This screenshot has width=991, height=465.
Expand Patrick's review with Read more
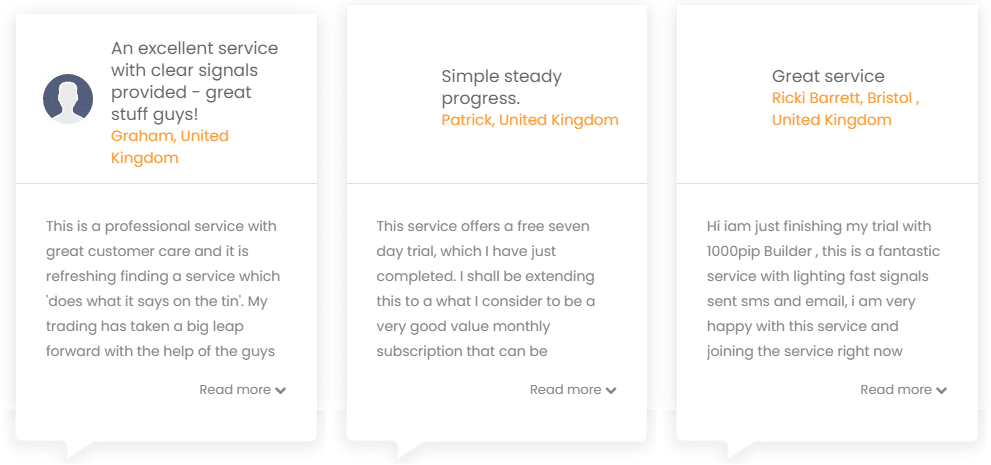(573, 390)
